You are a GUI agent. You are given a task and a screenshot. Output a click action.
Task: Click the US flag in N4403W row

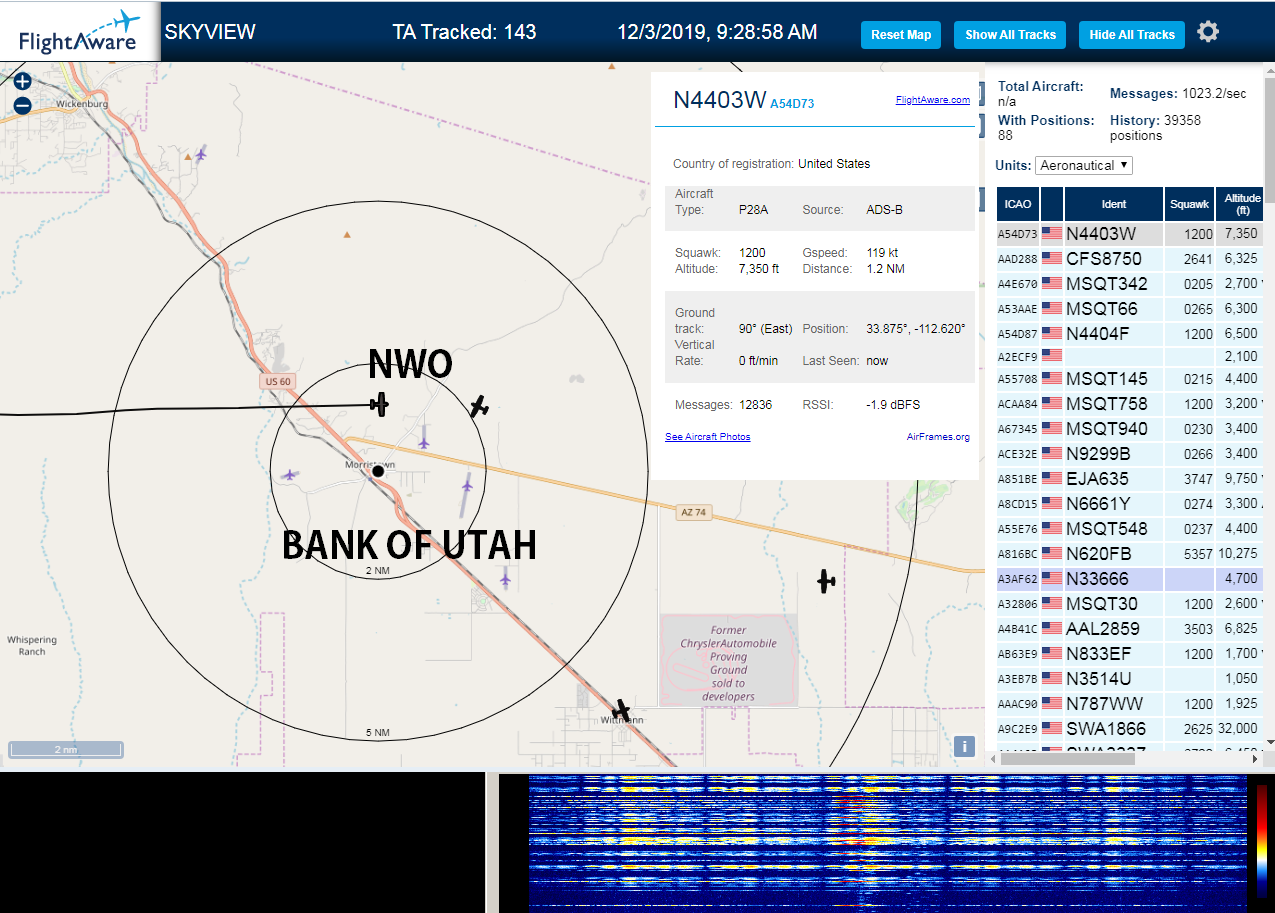[1051, 234]
